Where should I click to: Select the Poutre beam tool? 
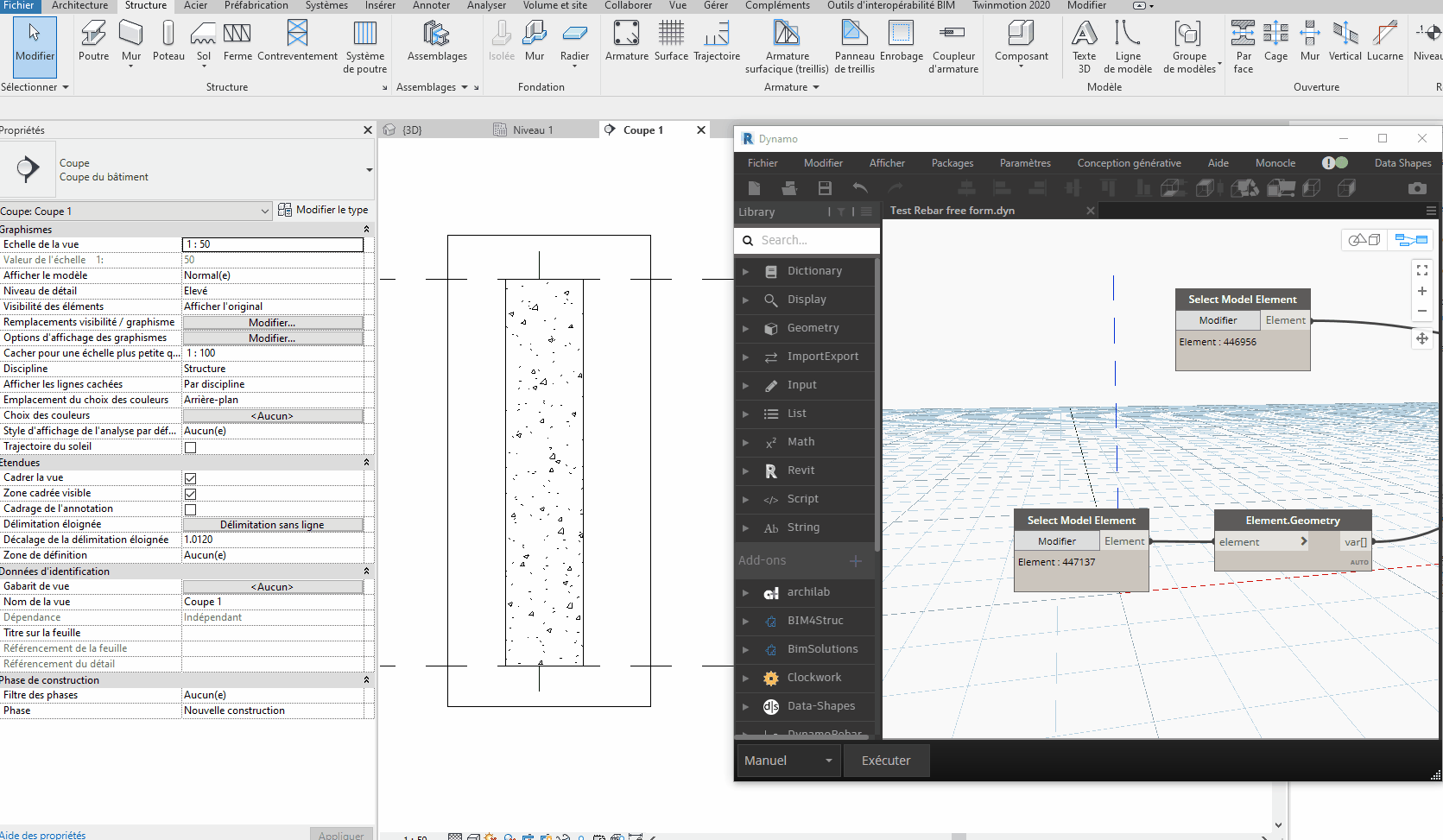(x=93, y=41)
